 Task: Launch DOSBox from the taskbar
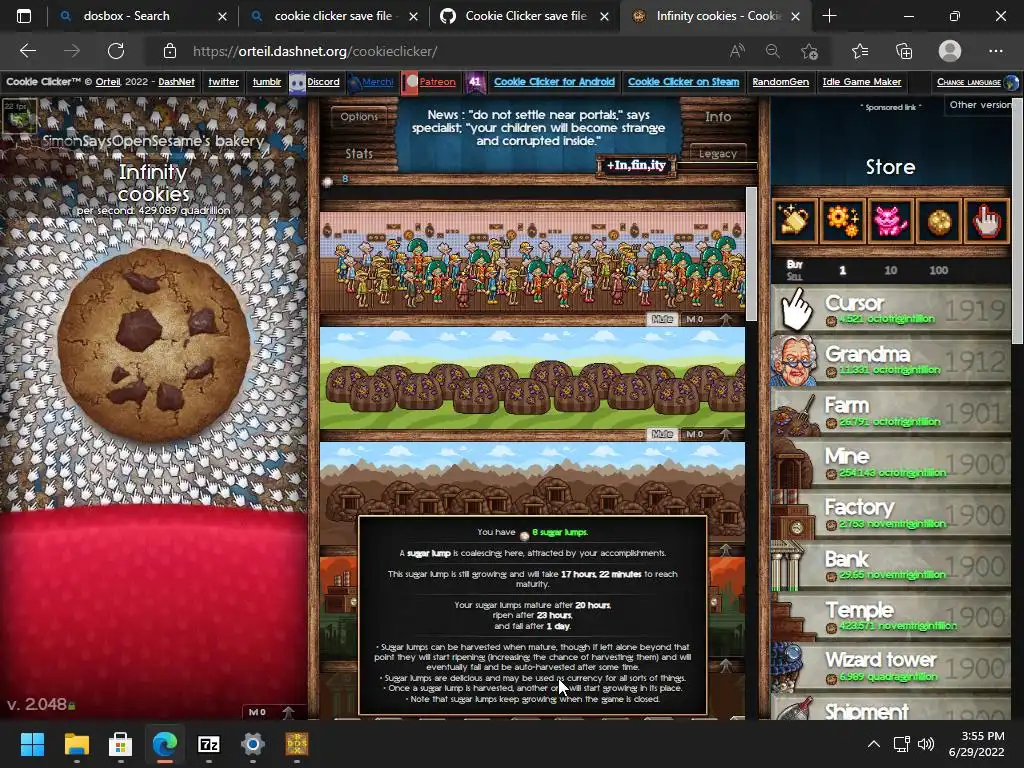pyautogui.click(x=297, y=744)
